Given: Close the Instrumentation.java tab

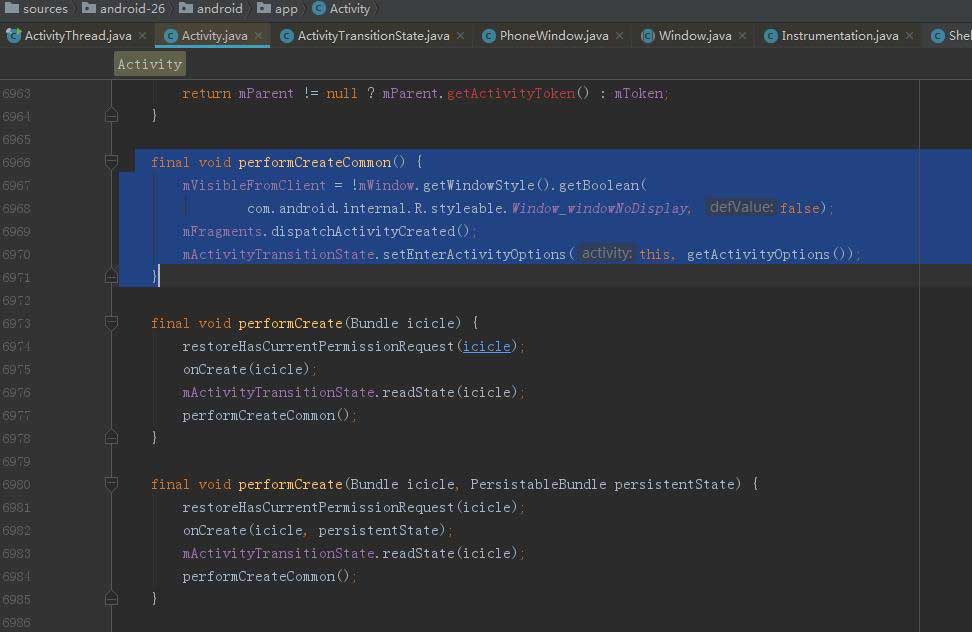Looking at the screenshot, I should pyautogui.click(x=909, y=36).
